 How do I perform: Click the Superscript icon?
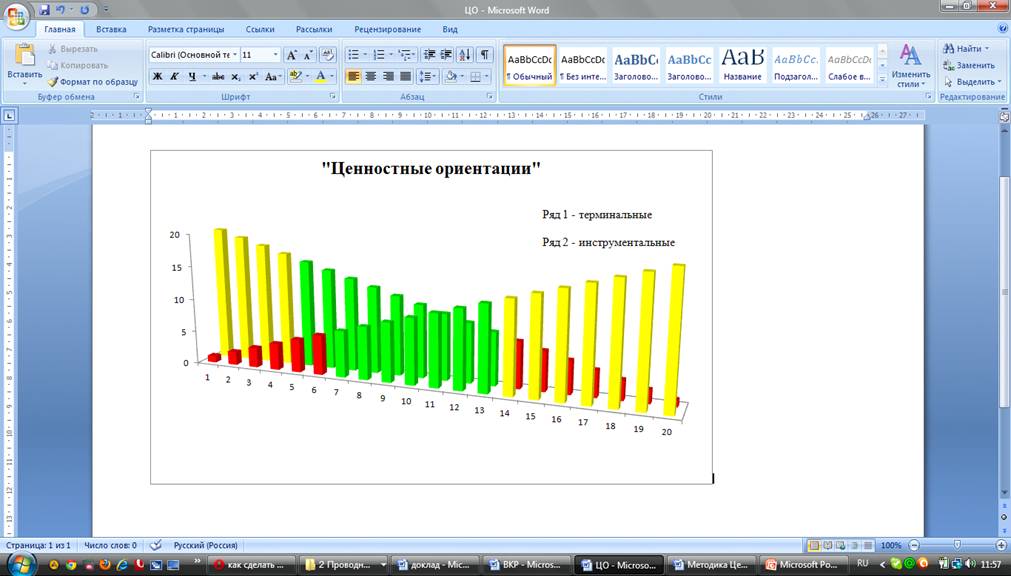point(253,76)
